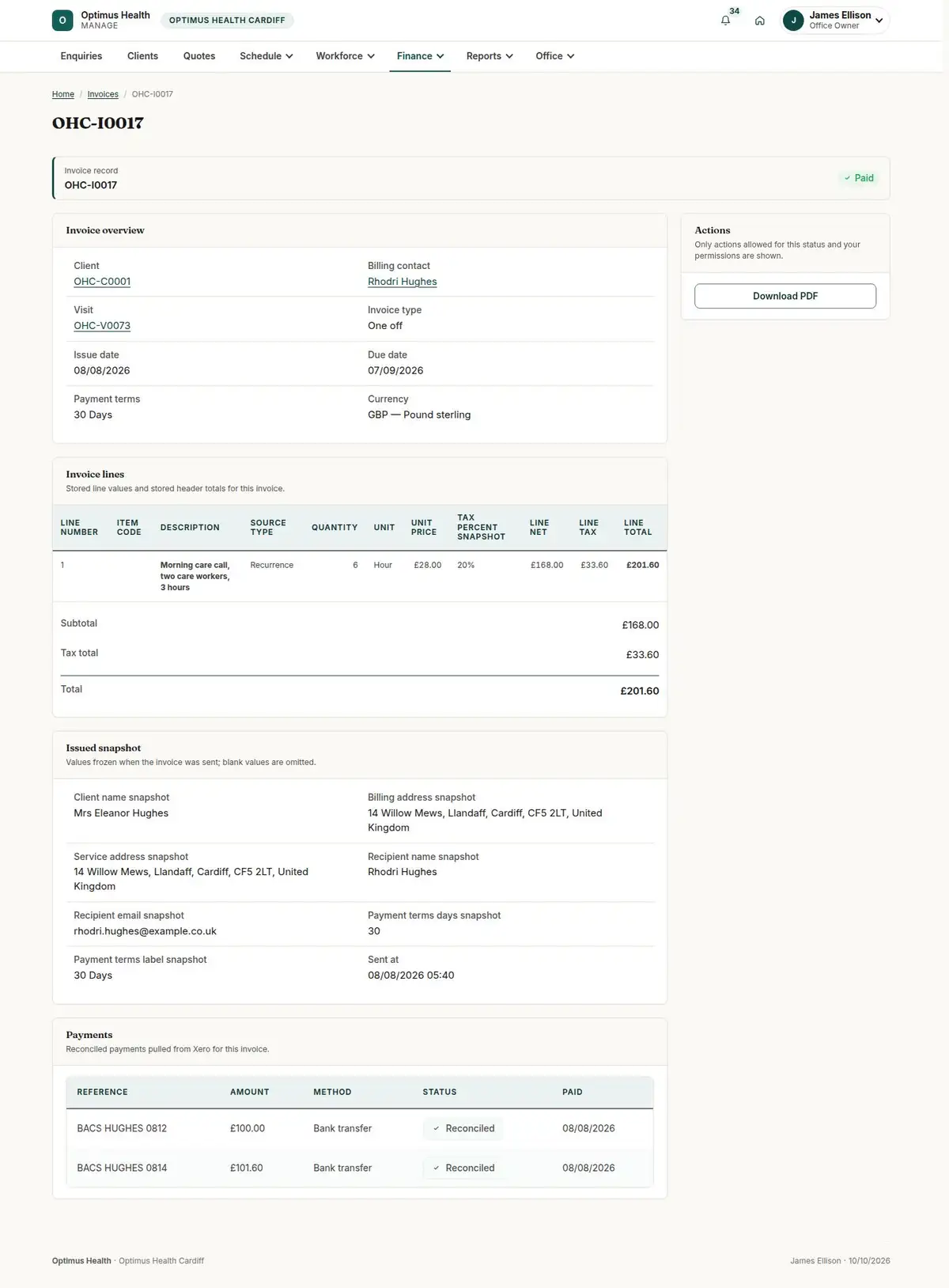This screenshot has width=949, height=1288.
Task: Expand the James Ellison account menu chevron
Action: tap(879, 21)
